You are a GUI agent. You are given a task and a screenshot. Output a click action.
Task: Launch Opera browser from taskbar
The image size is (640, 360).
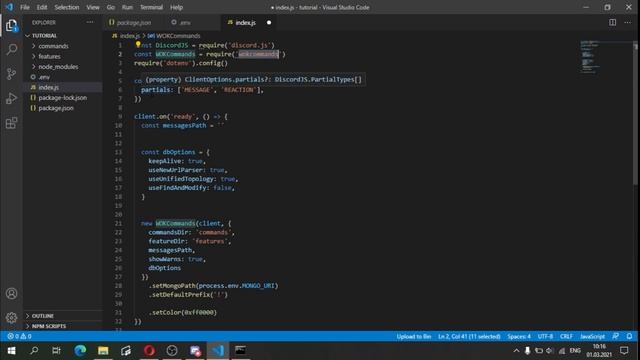(149, 351)
